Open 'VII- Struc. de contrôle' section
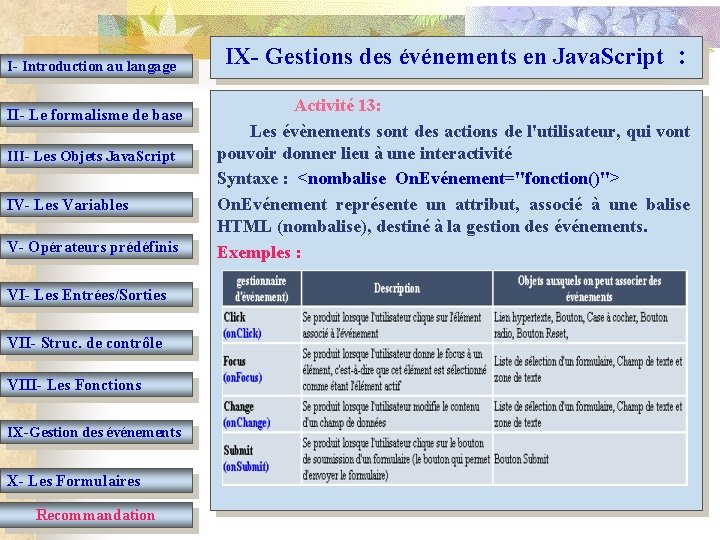 (x=96, y=343)
